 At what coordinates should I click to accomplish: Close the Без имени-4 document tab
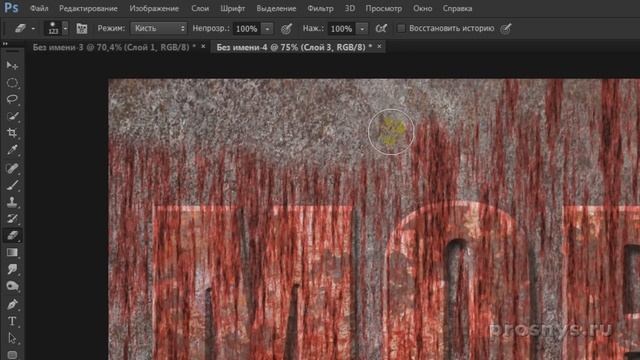379,47
